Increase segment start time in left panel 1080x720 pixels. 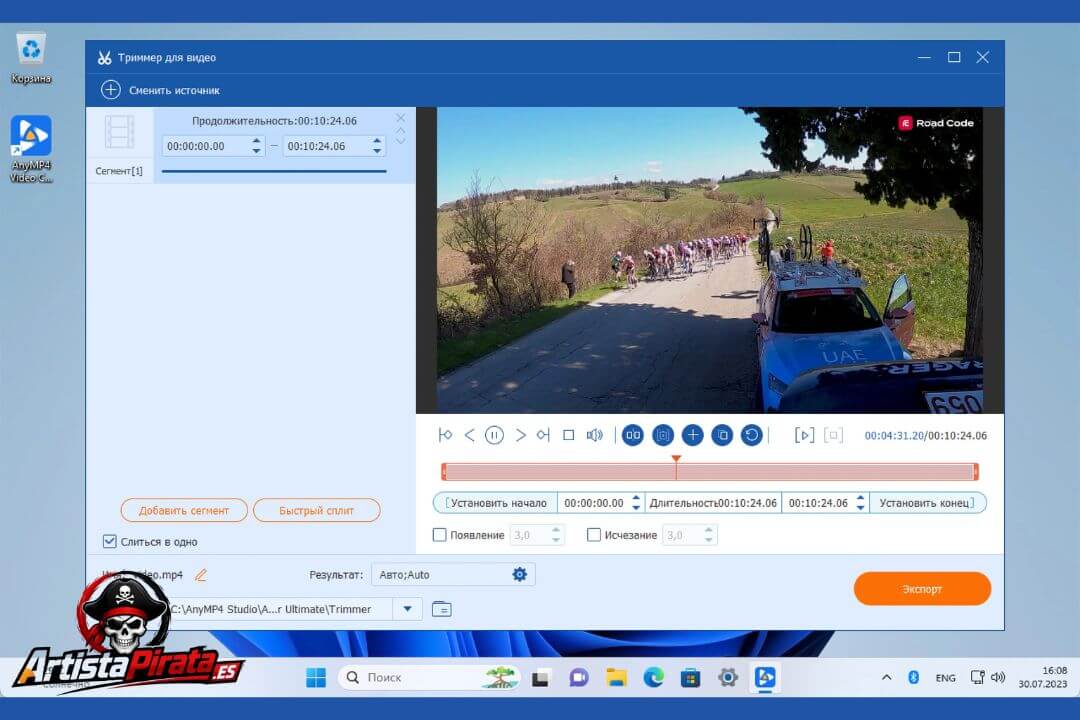click(x=256, y=141)
